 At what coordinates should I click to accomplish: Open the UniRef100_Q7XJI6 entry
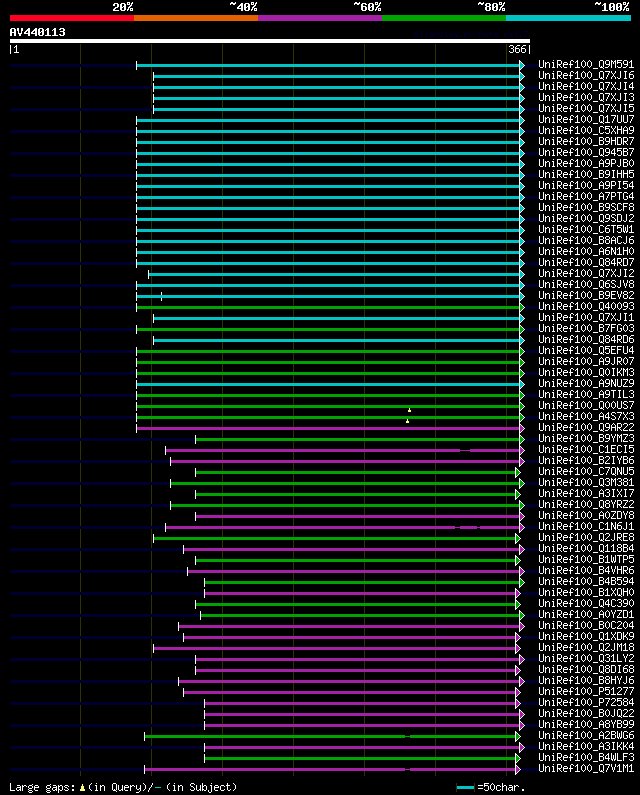pyautogui.click(x=586, y=76)
